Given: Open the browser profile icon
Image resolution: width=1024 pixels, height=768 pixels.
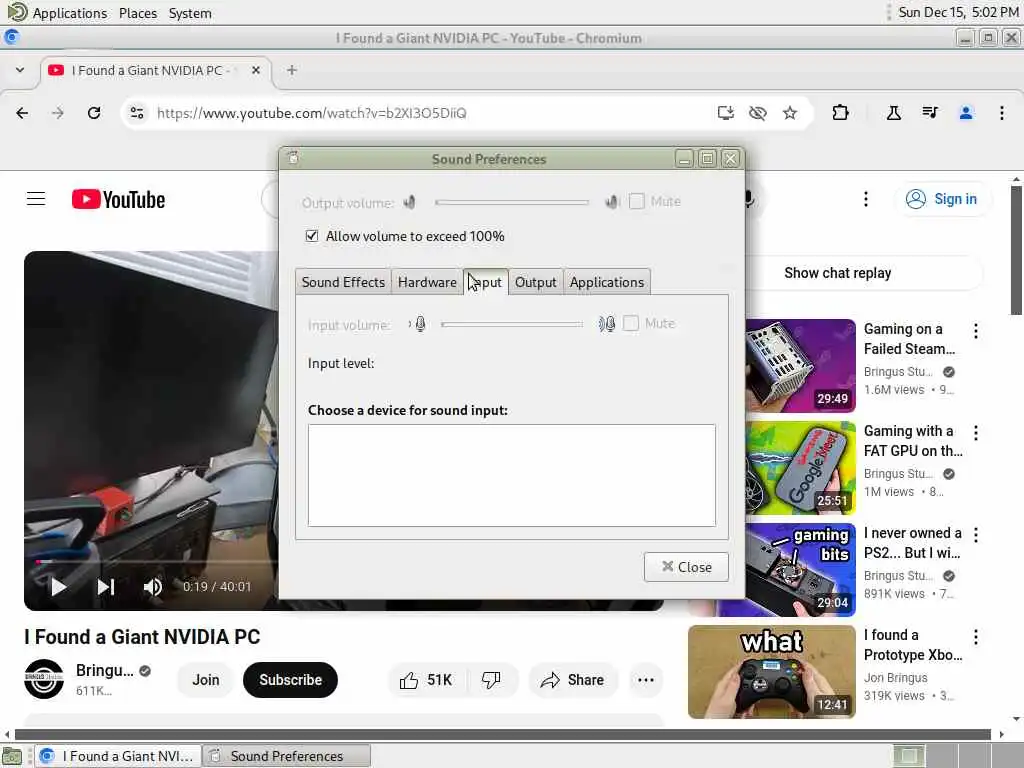Looking at the screenshot, I should 966,113.
